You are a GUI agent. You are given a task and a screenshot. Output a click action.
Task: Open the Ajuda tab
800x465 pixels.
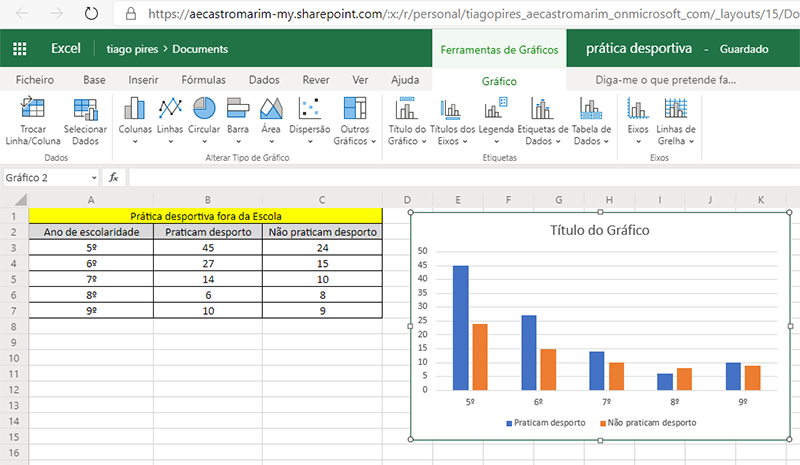click(x=405, y=80)
